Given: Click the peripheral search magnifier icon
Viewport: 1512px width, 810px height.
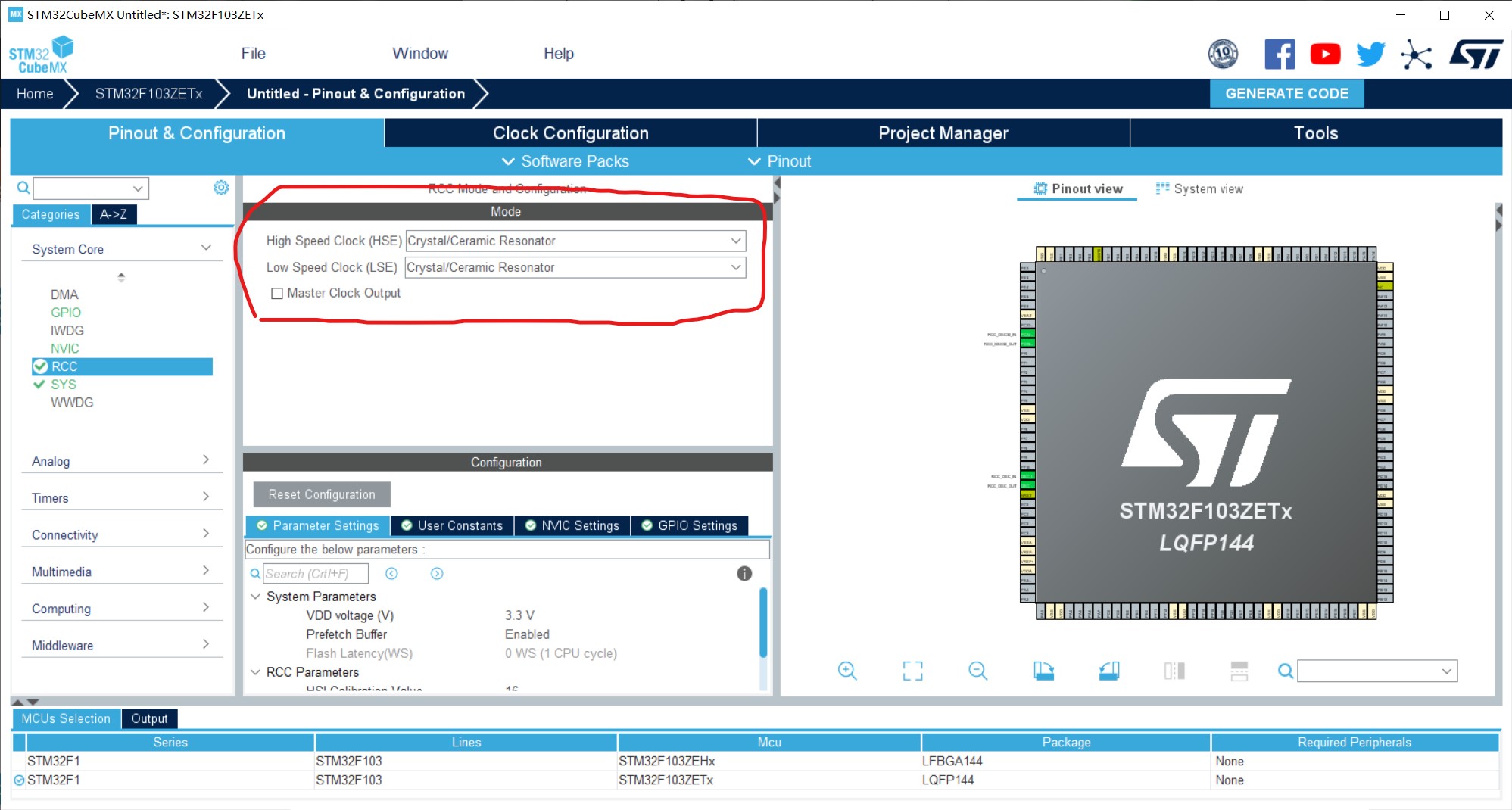Looking at the screenshot, I should 23,188.
